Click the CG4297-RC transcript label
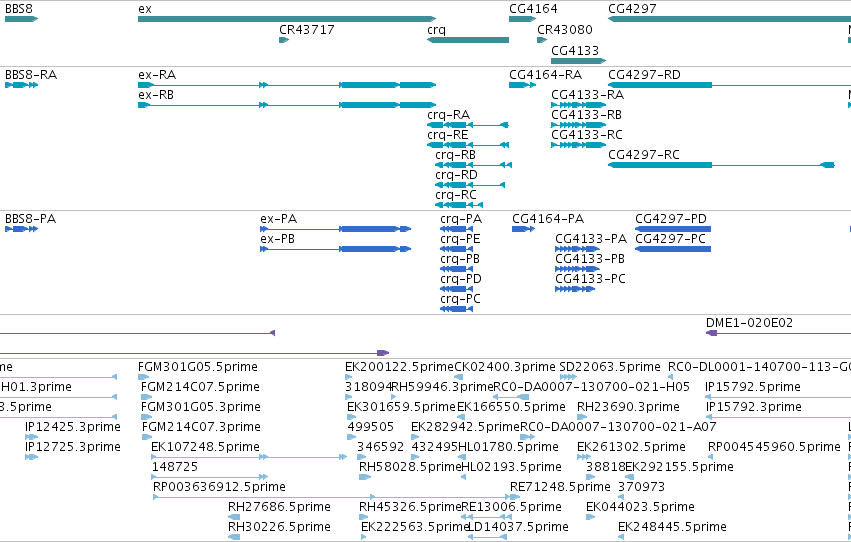The width and height of the screenshot is (851, 542). (644, 155)
